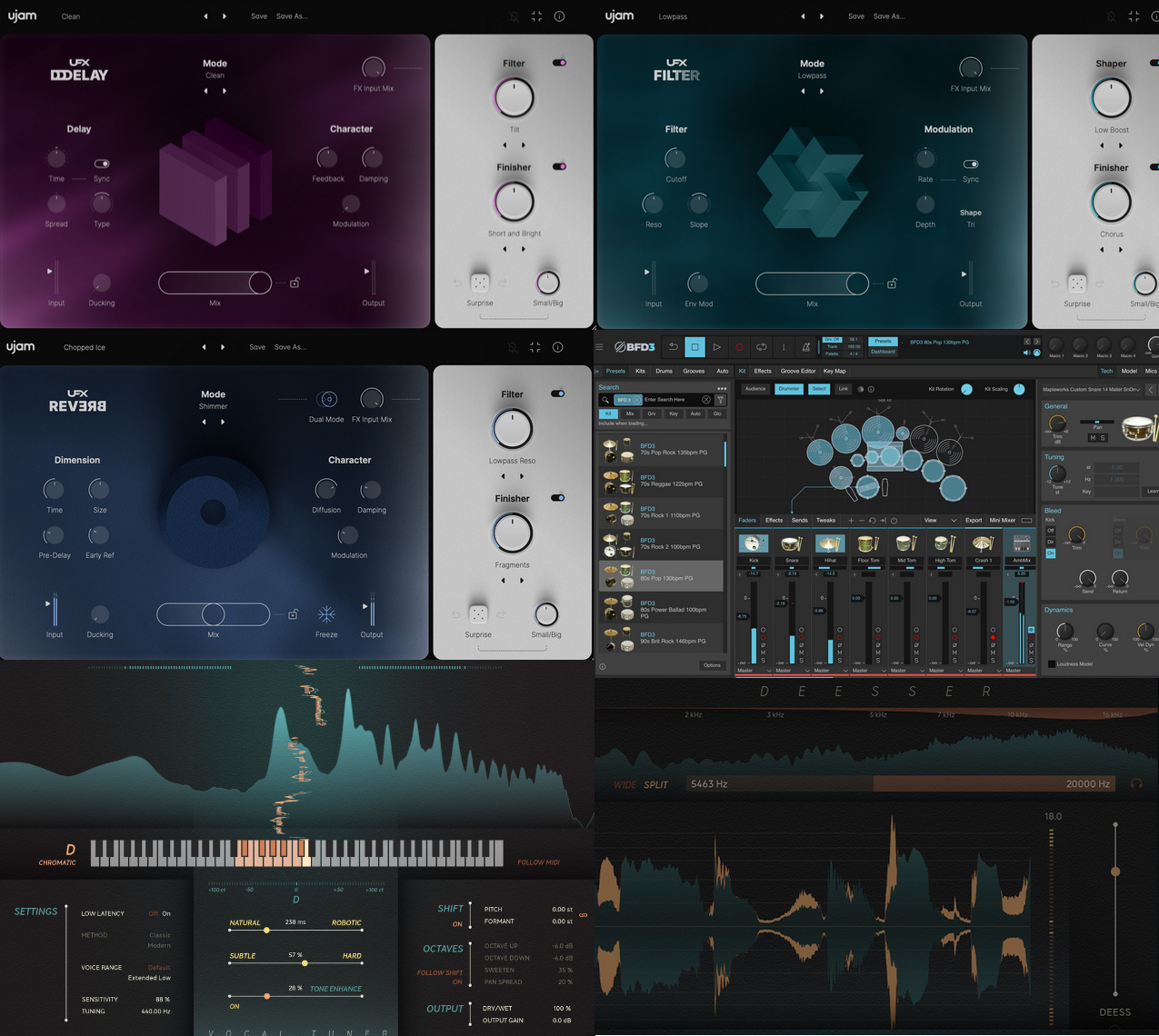Screen dimensions: 1159x1036
Task: Click the speaker icon in BFD3 header
Action: [x=1026, y=353]
